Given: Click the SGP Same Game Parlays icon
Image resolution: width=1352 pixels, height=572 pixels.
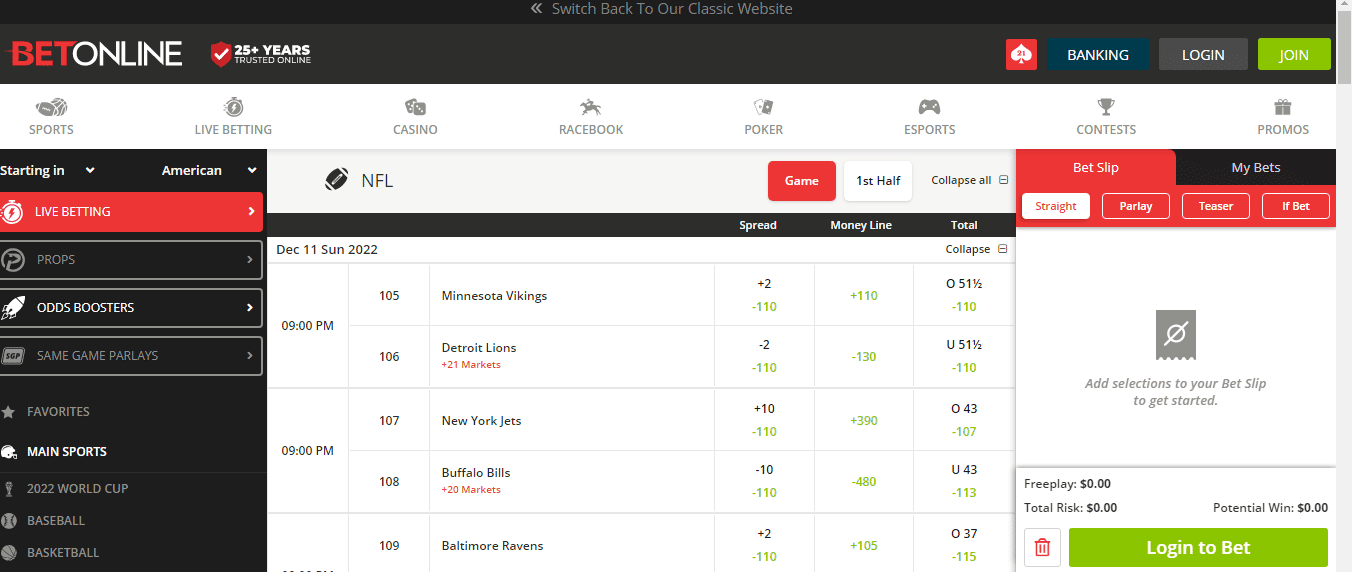Looking at the screenshot, I should [13, 356].
